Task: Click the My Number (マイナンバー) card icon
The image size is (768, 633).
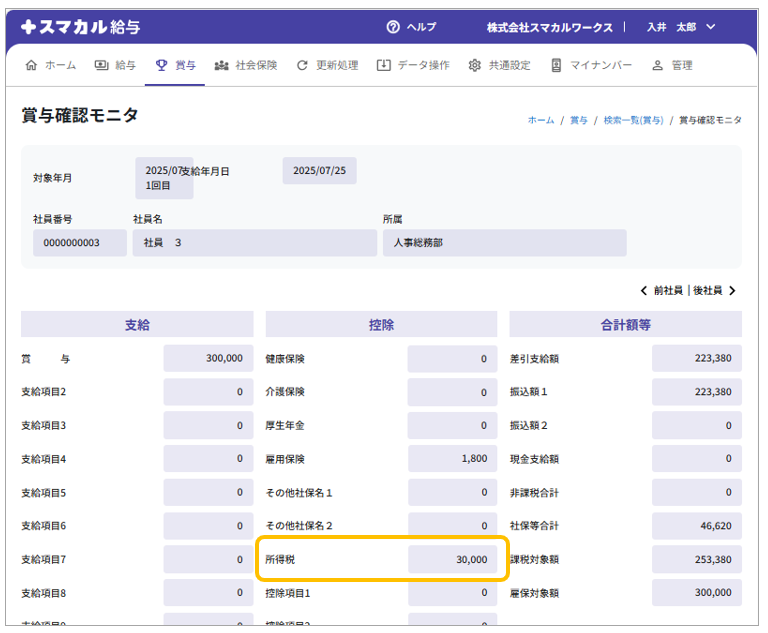Action: 556,65
